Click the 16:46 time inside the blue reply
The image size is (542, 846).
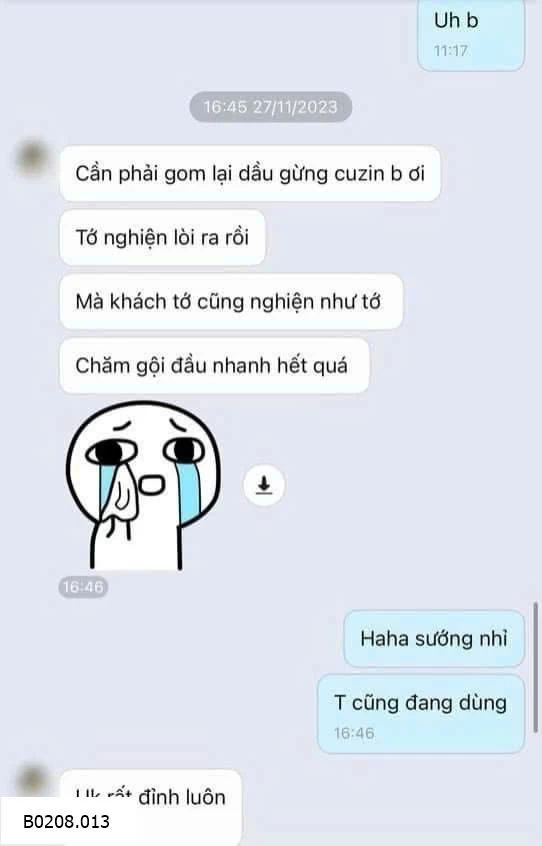354,733
